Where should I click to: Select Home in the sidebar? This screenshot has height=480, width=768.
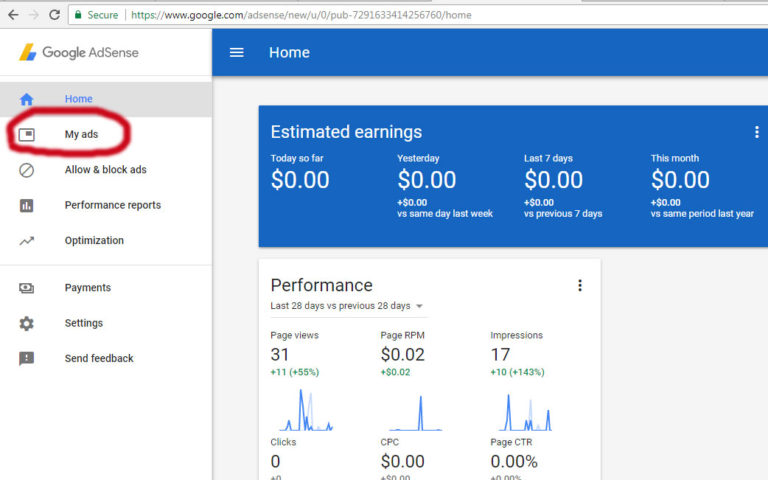tap(106, 99)
